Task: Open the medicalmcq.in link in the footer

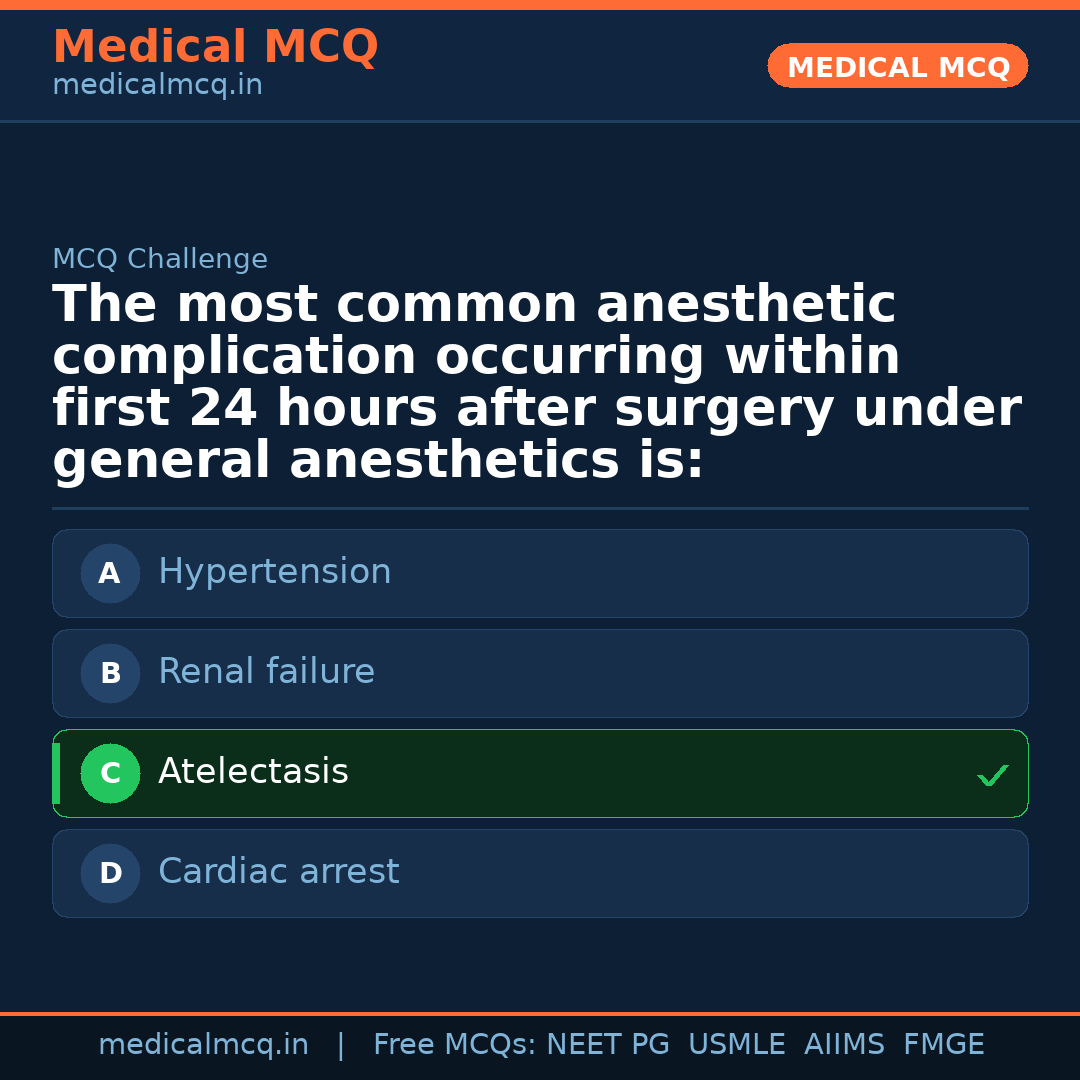Action: pyautogui.click(x=203, y=1045)
